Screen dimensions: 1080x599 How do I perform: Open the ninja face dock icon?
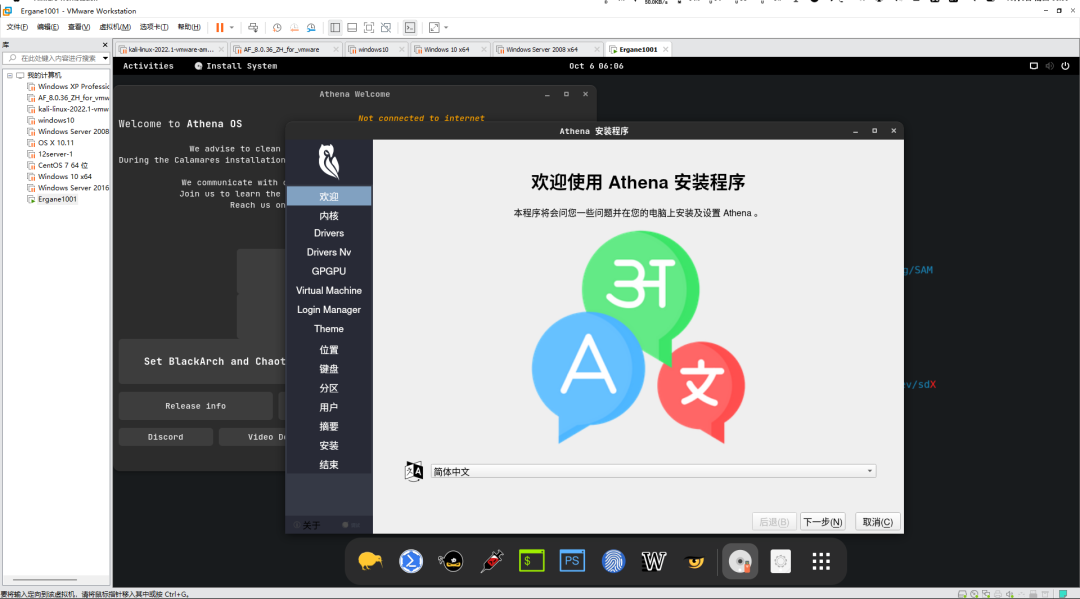click(451, 562)
